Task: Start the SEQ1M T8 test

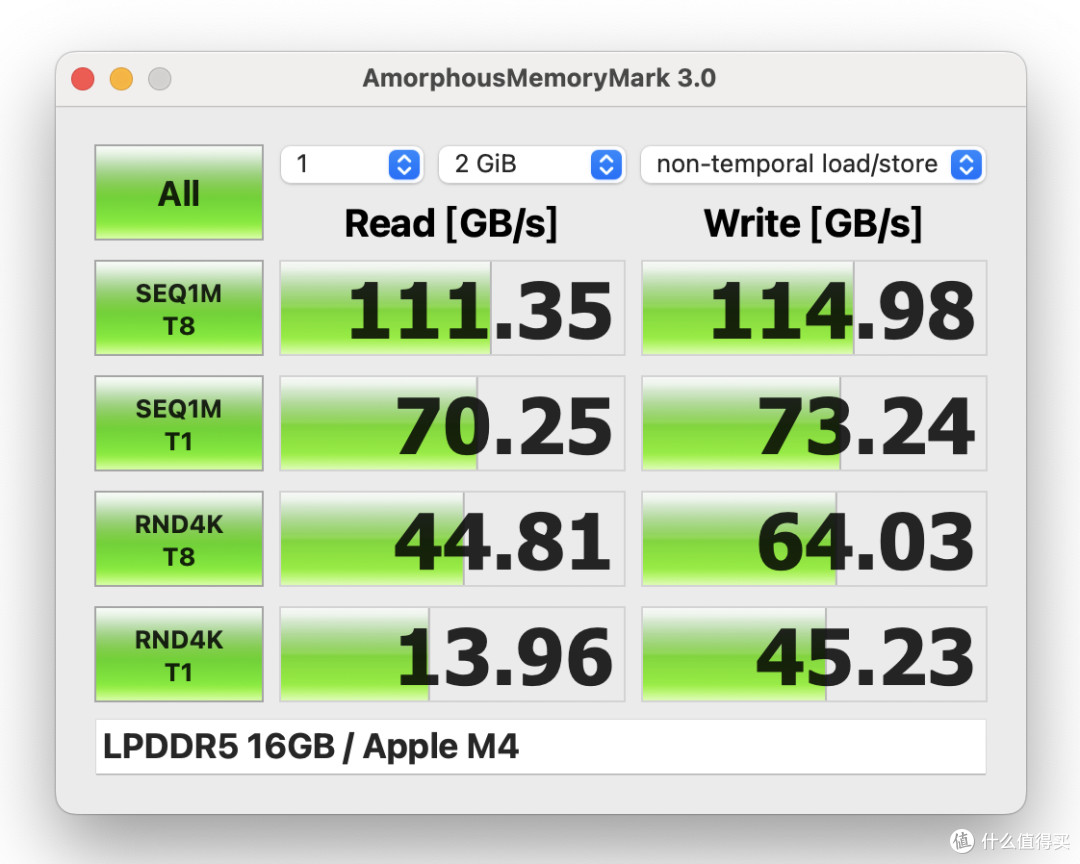Action: click(x=179, y=308)
